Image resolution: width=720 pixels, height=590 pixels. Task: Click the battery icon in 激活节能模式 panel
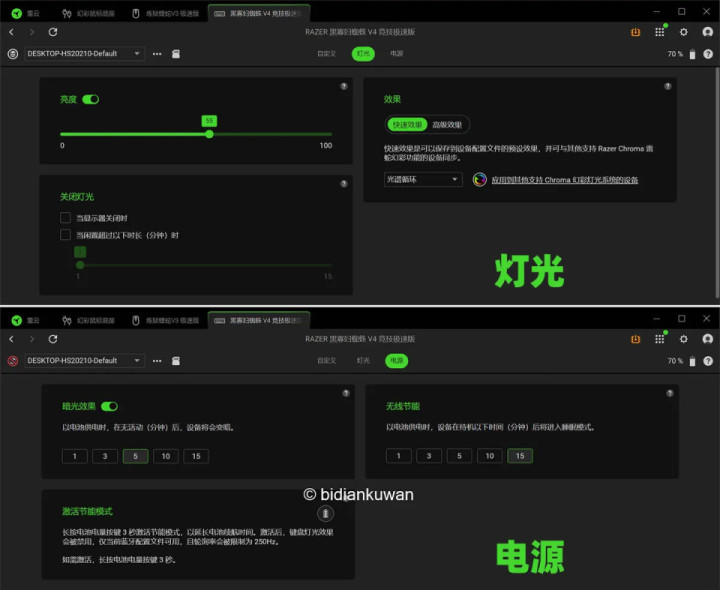[326, 513]
